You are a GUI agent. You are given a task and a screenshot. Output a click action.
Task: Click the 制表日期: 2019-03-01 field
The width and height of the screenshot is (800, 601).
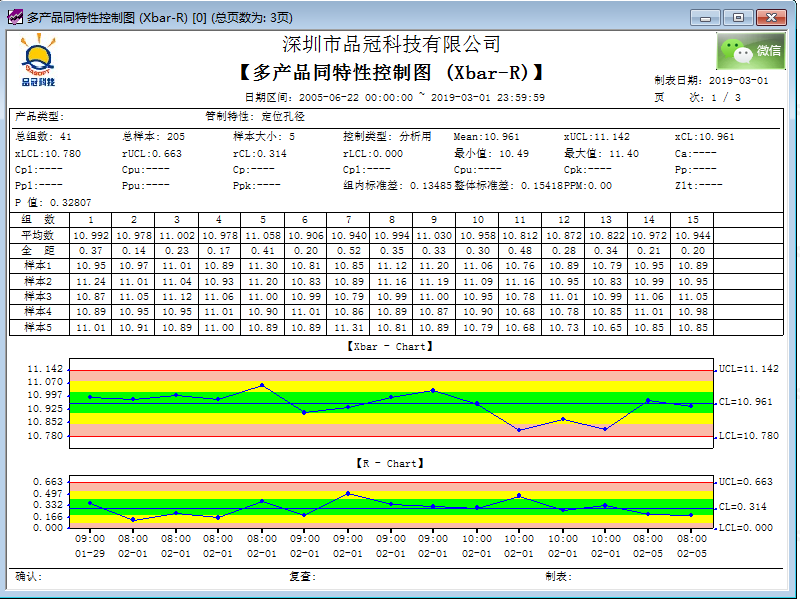tap(711, 81)
